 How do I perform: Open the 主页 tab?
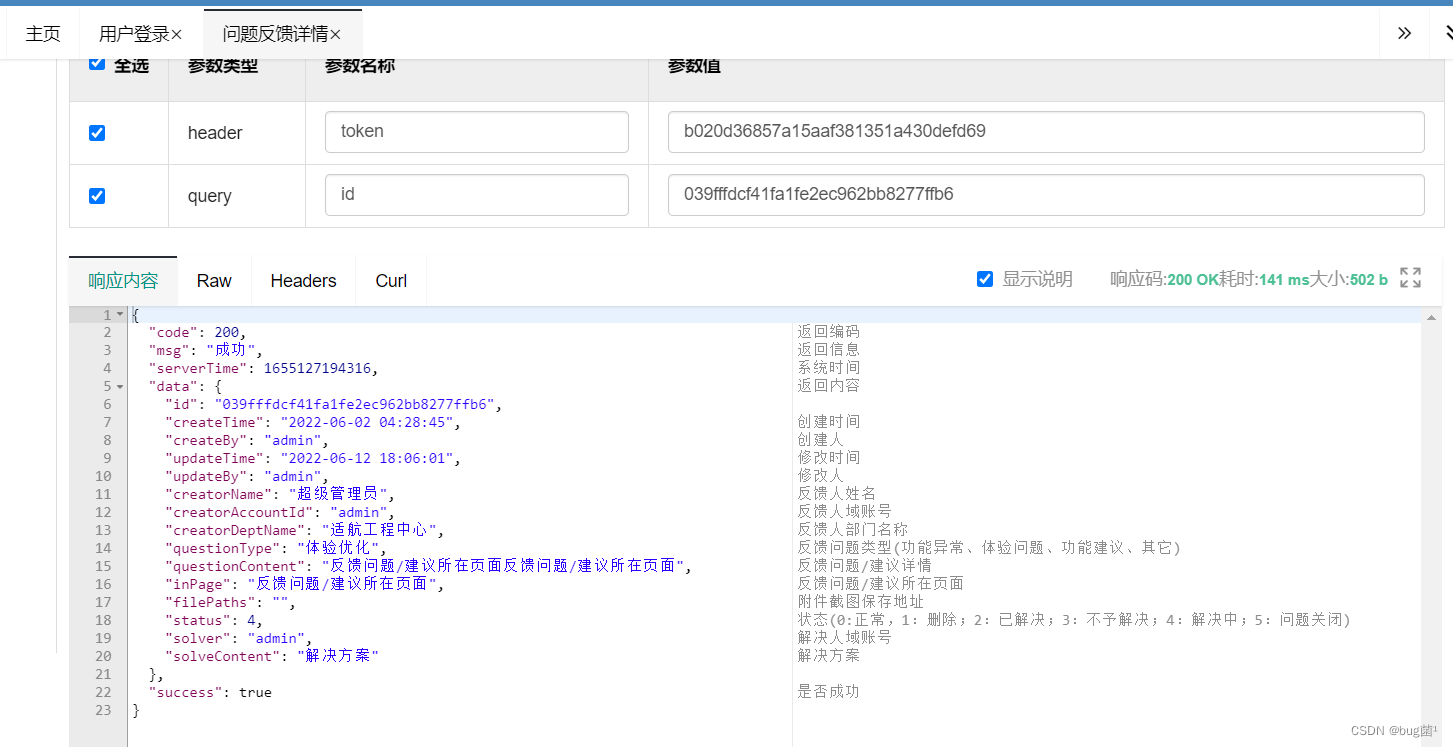coord(43,34)
